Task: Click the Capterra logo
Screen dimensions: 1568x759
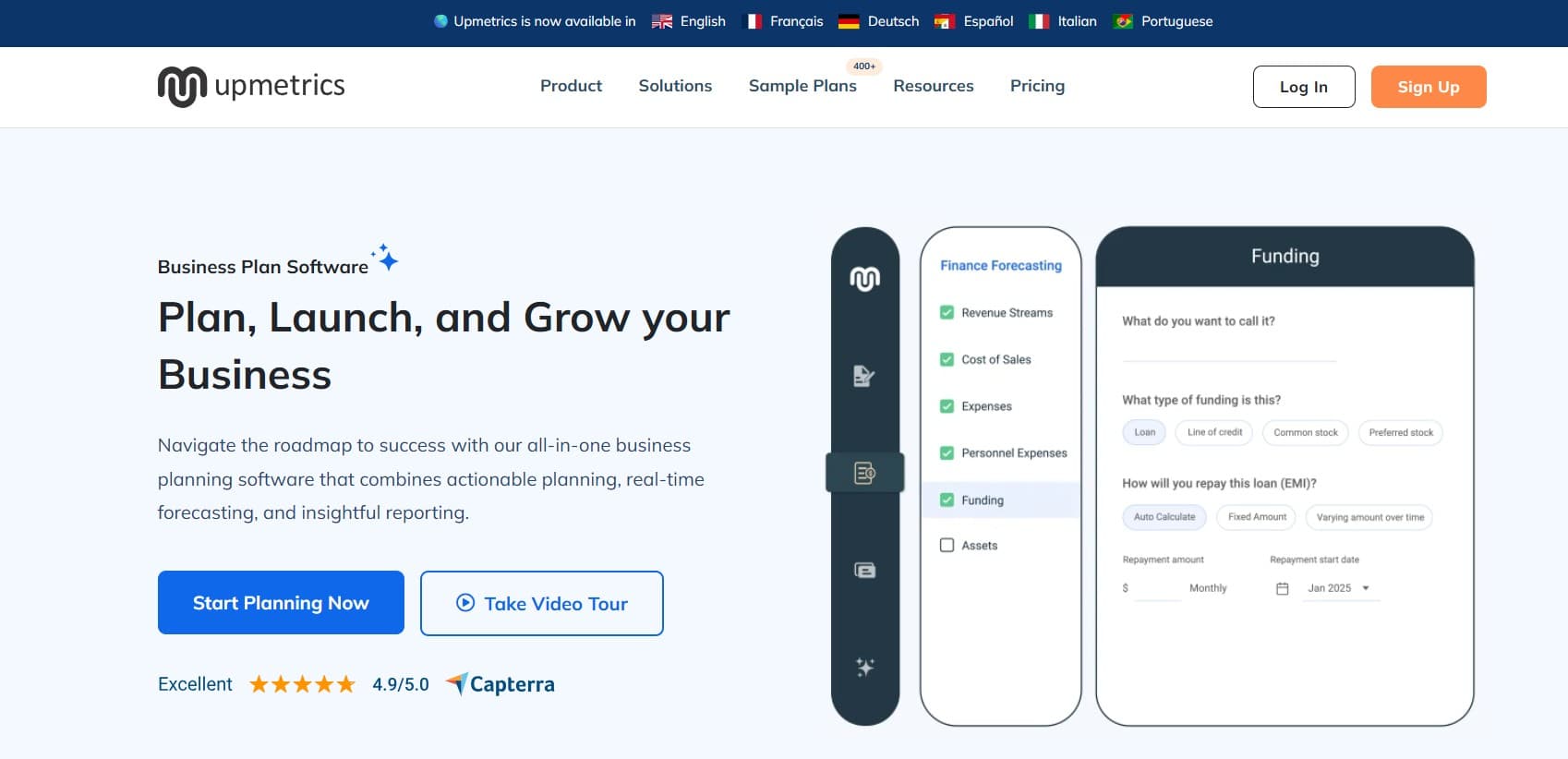Action: click(501, 684)
